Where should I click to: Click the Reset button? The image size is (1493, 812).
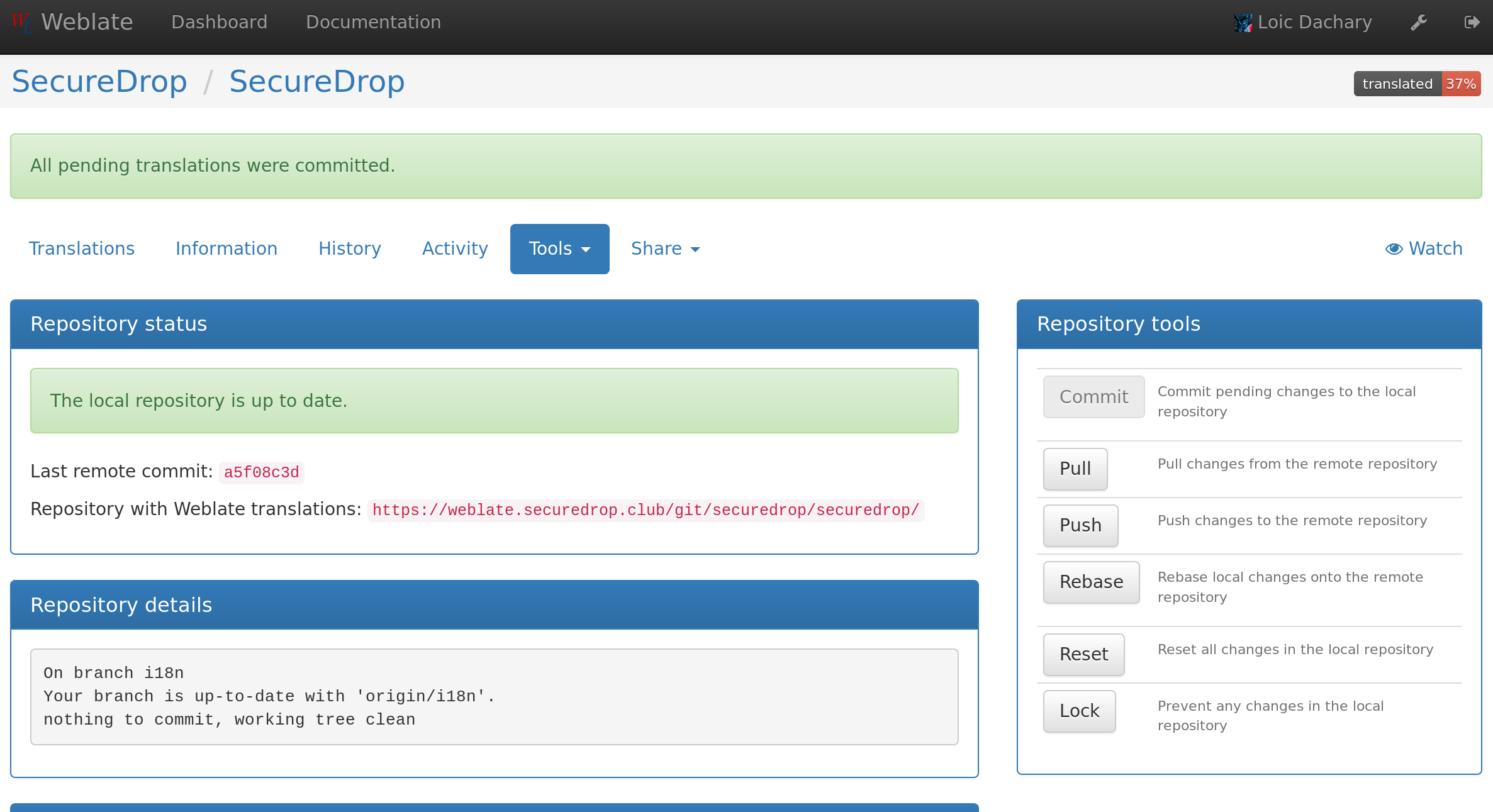tap(1083, 654)
